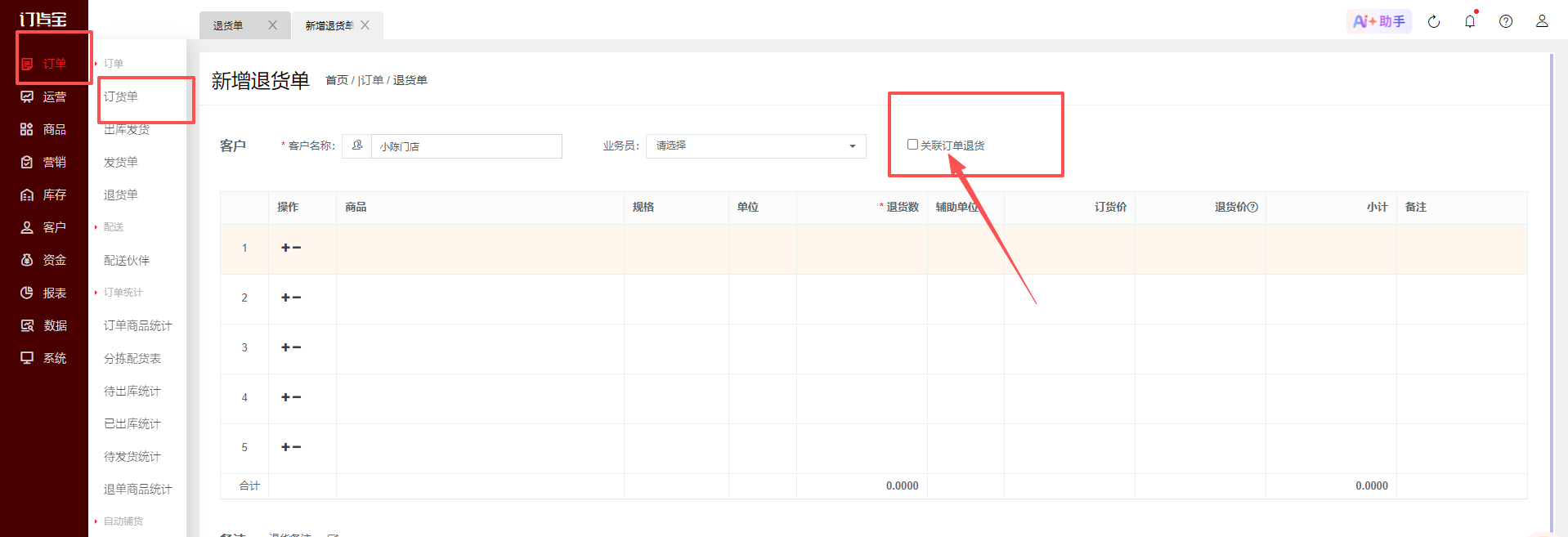Add a row using plus in row 1
The image size is (1568, 537).
[x=285, y=248]
